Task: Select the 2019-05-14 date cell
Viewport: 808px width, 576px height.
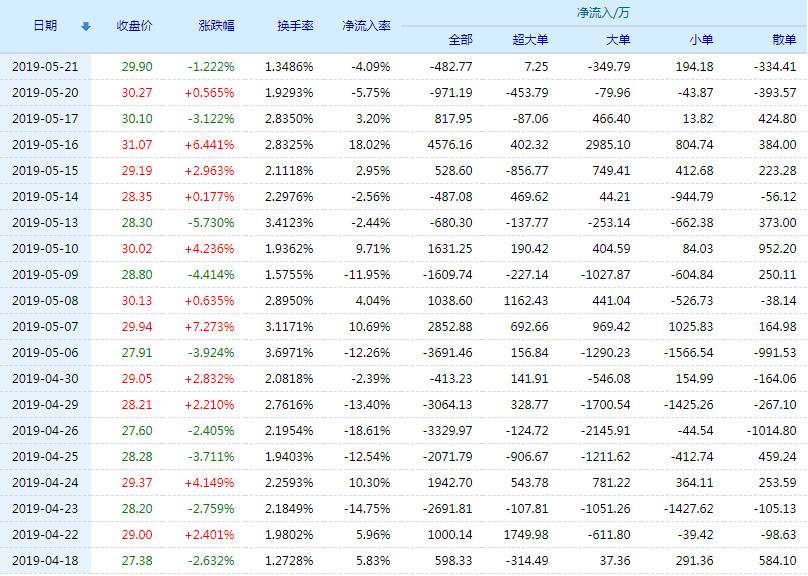Action: tap(45, 197)
